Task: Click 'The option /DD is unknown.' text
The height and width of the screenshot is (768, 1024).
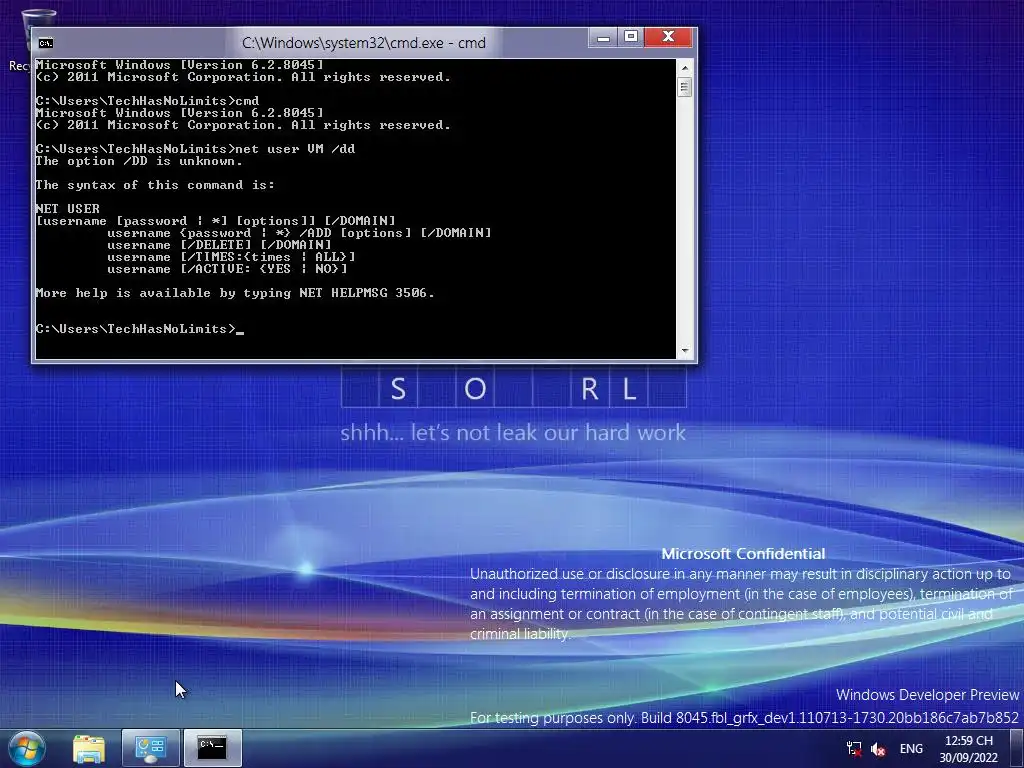Action: (138, 161)
